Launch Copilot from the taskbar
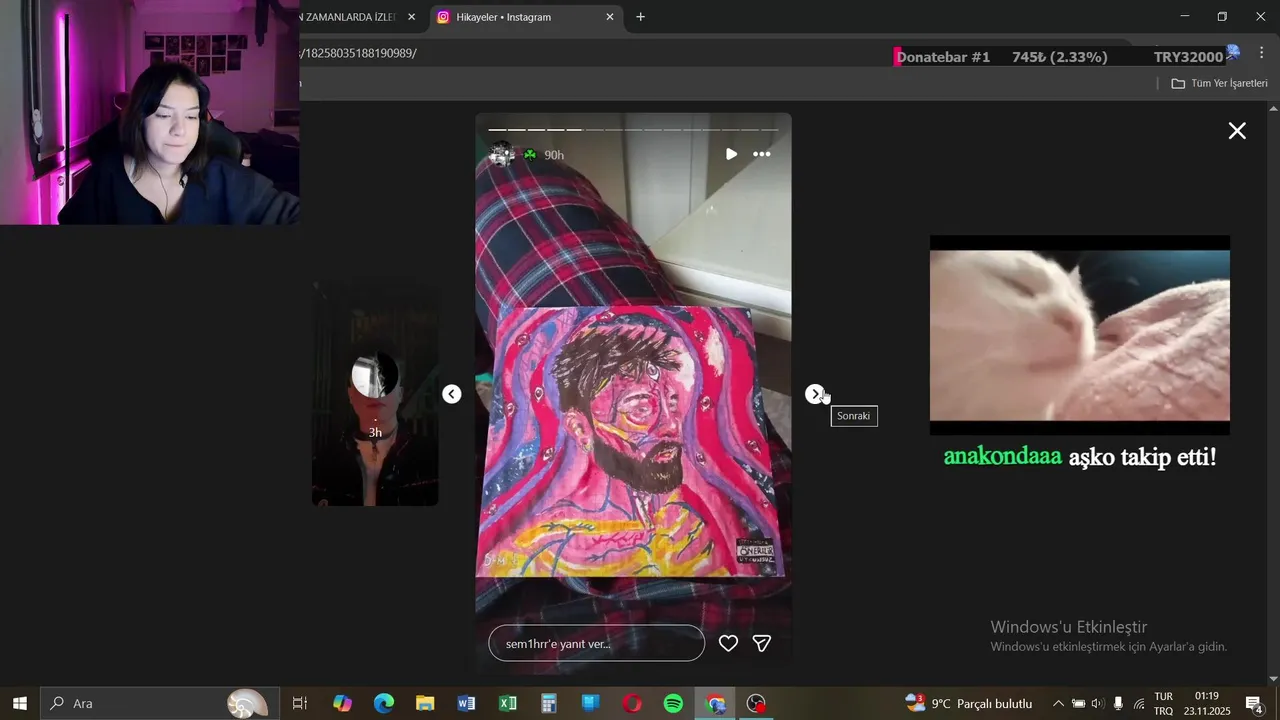 [x=342, y=703]
